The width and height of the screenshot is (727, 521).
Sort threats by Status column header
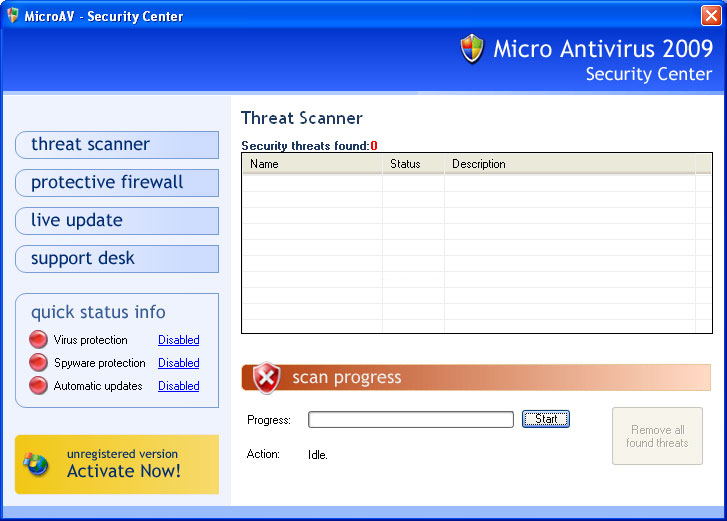[x=413, y=164]
